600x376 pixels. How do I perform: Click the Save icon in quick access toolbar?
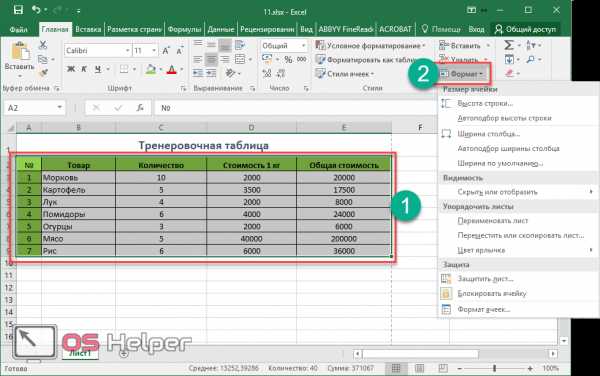pyautogui.click(x=18, y=10)
